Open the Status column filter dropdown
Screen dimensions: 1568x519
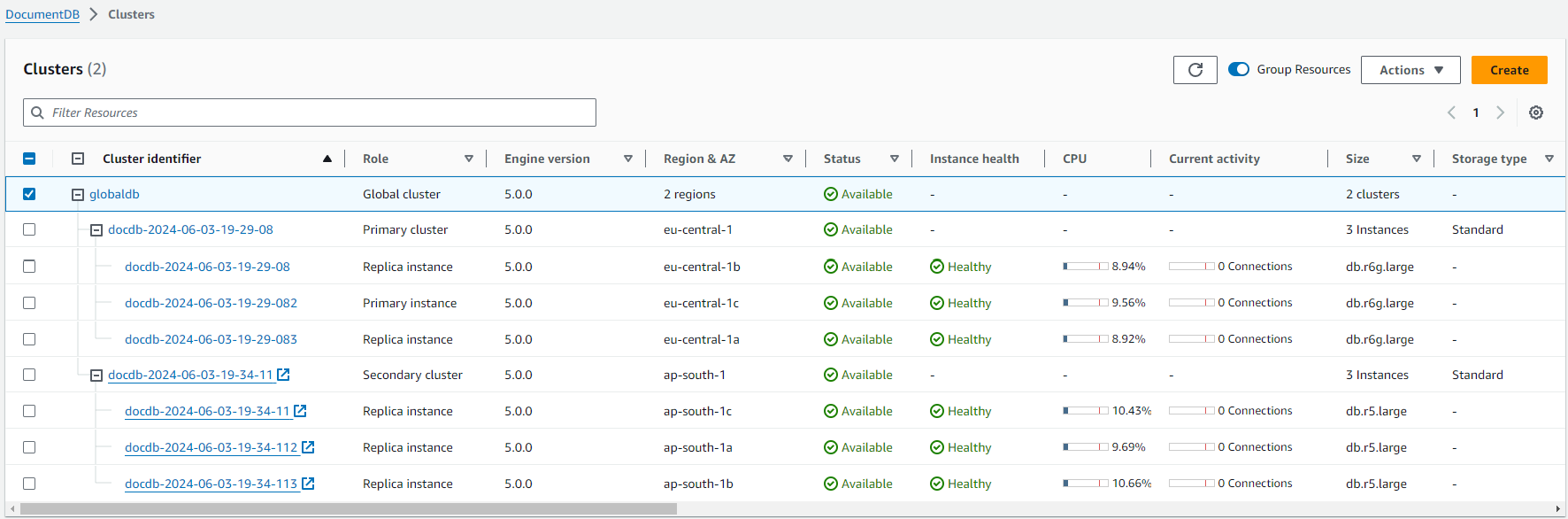pyautogui.click(x=895, y=159)
